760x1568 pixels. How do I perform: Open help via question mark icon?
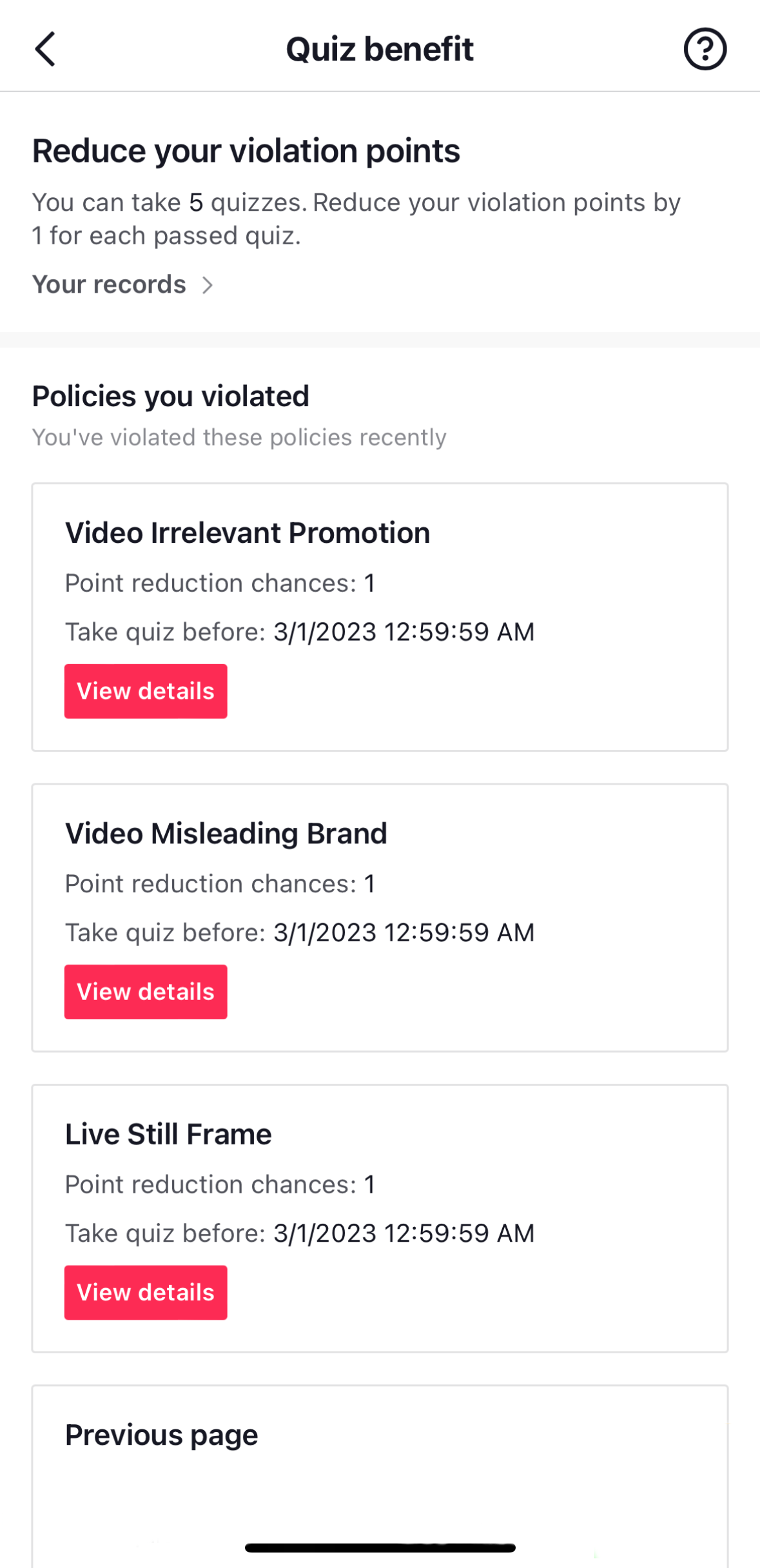(x=705, y=49)
